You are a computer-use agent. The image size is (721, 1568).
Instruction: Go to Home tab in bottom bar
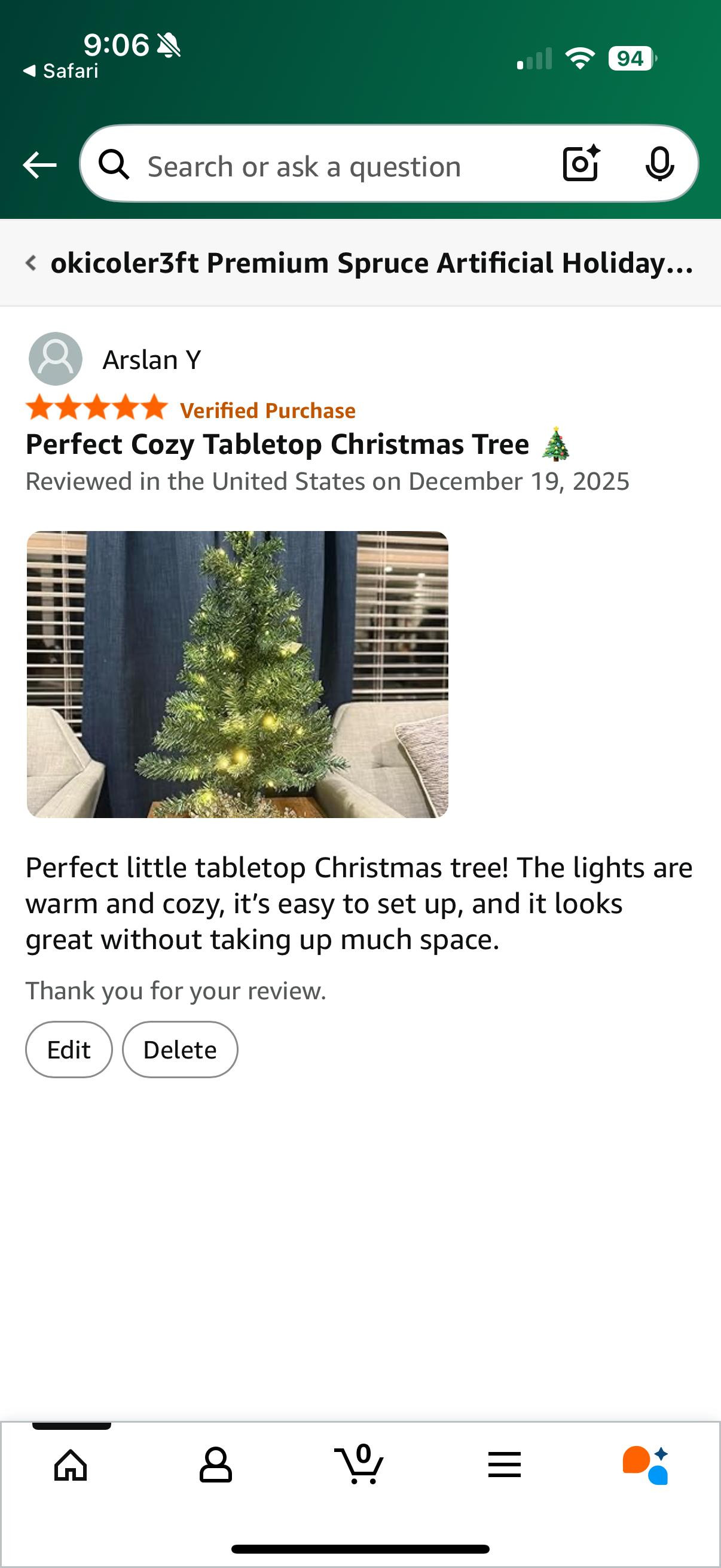click(x=71, y=1465)
